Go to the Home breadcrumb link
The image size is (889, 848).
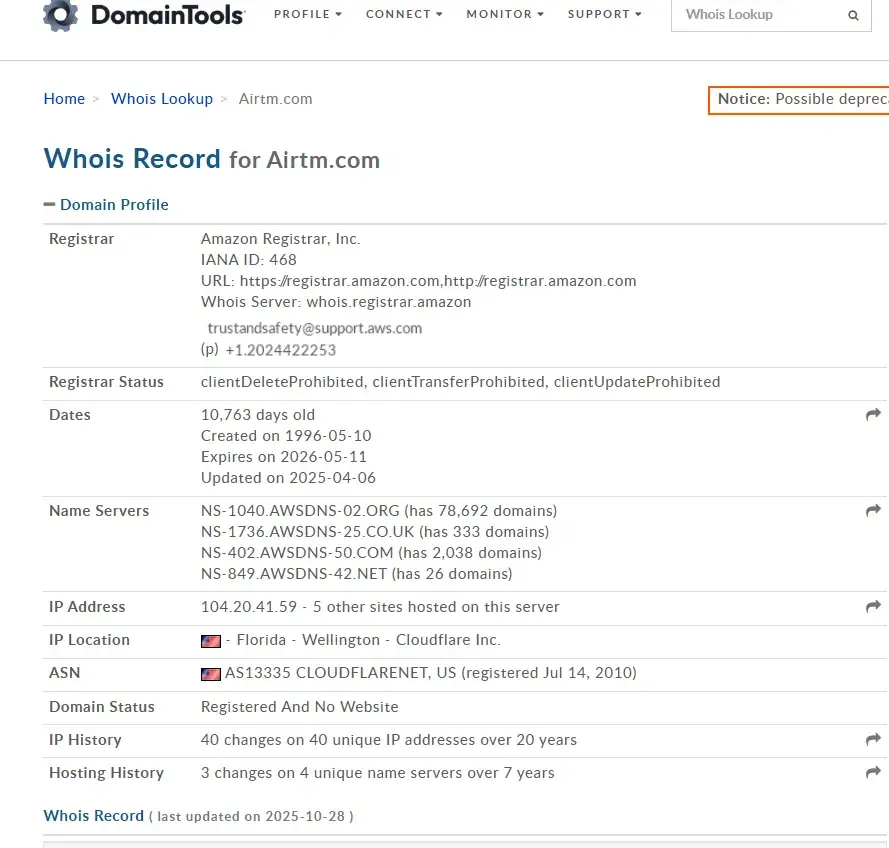coord(64,99)
